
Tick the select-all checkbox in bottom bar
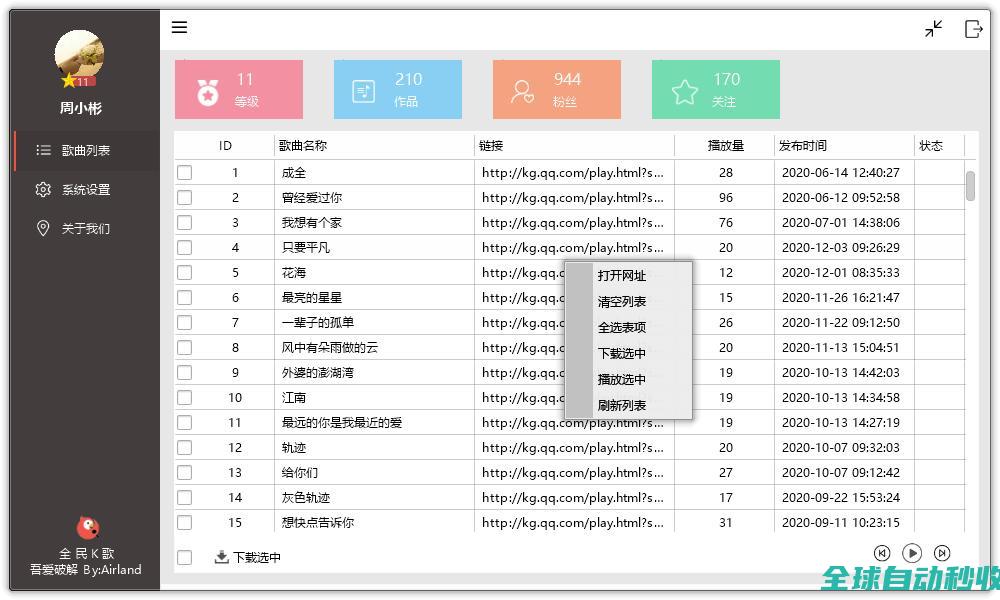pos(183,558)
